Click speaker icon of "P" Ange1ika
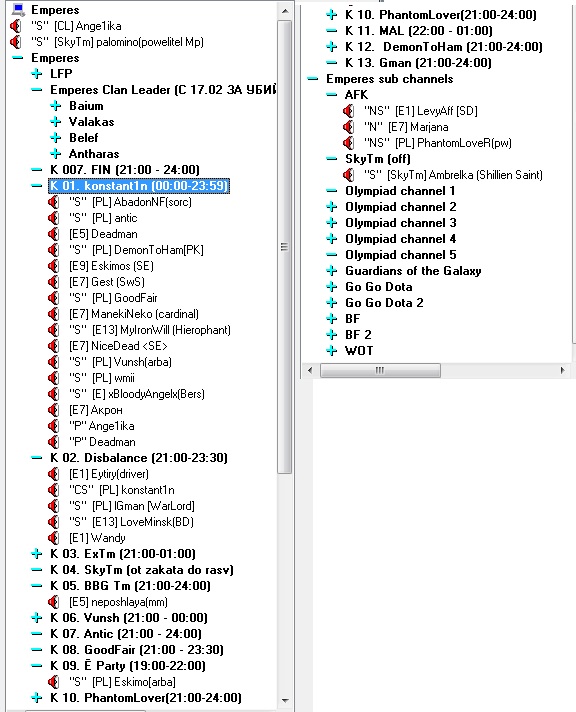576x712 pixels. (x=54, y=426)
